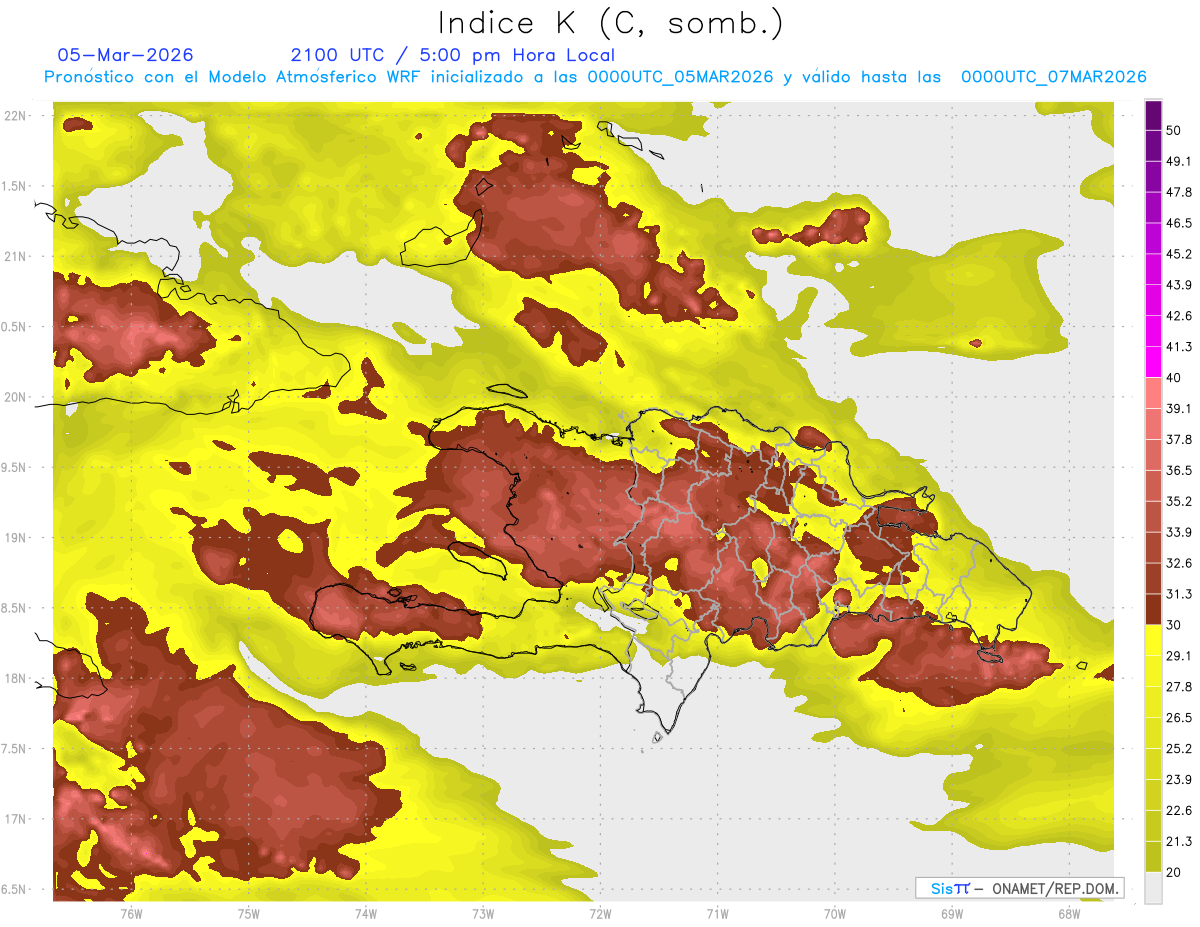Select the colorbar value 25.2
The width and height of the screenshot is (1200, 927).
1180,749
